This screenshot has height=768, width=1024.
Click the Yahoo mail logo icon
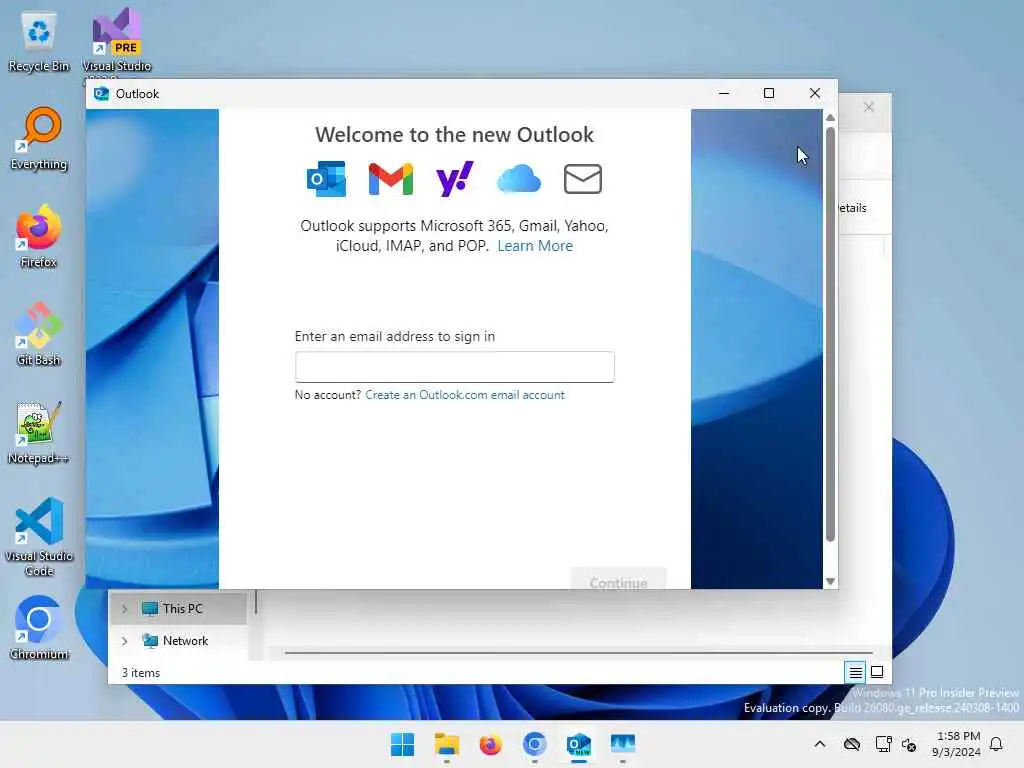(455, 179)
